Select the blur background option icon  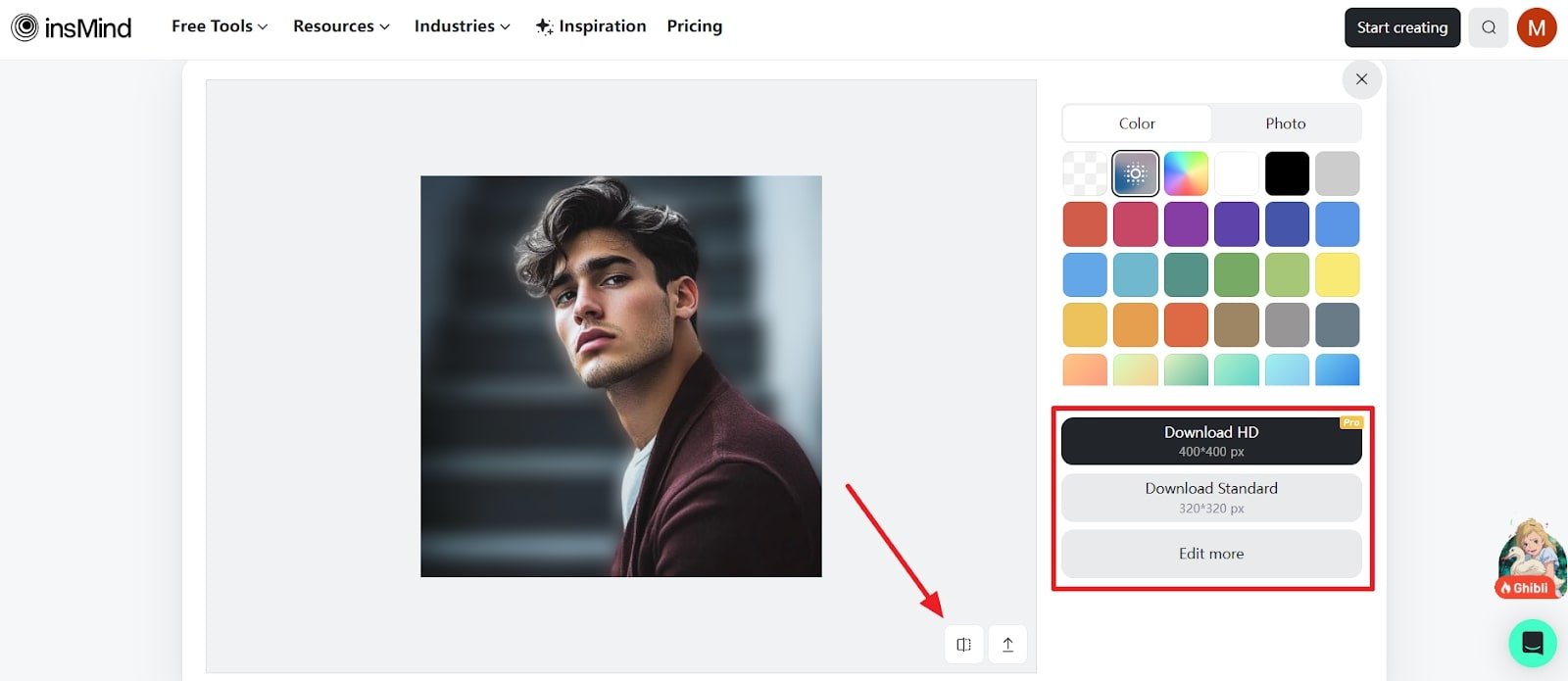tap(1136, 173)
